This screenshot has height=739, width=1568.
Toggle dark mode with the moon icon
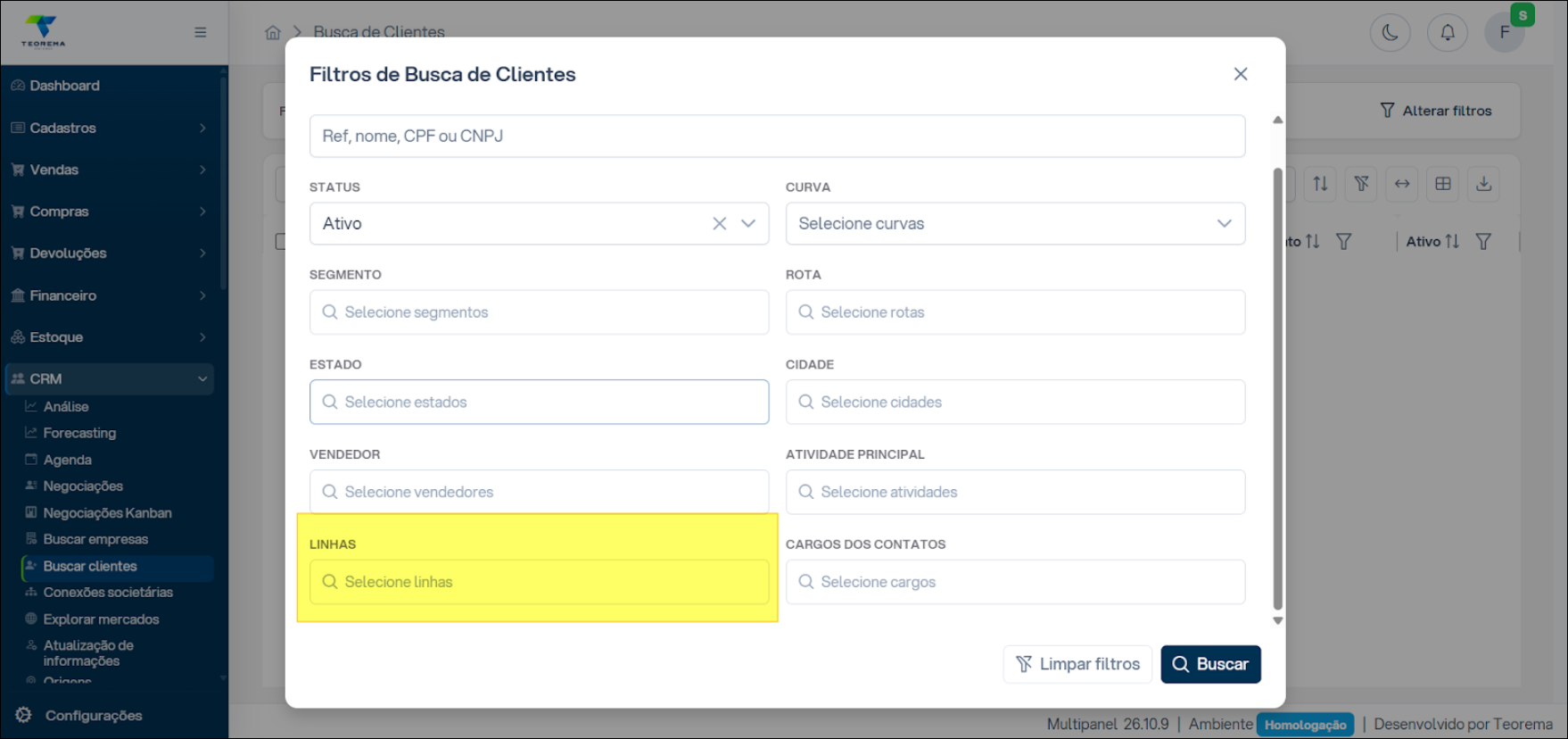(x=1390, y=33)
